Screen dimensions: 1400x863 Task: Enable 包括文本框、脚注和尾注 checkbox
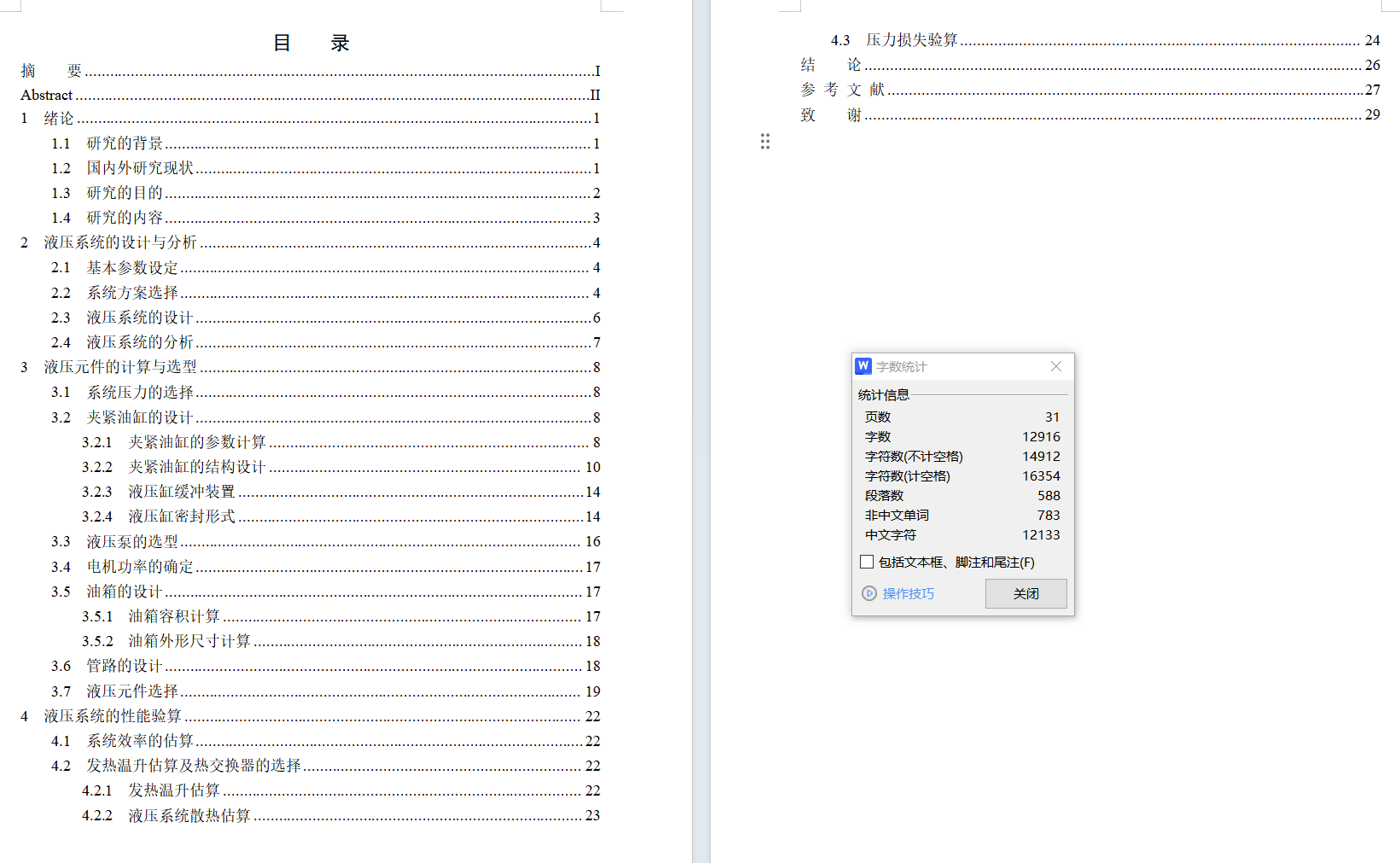866,561
